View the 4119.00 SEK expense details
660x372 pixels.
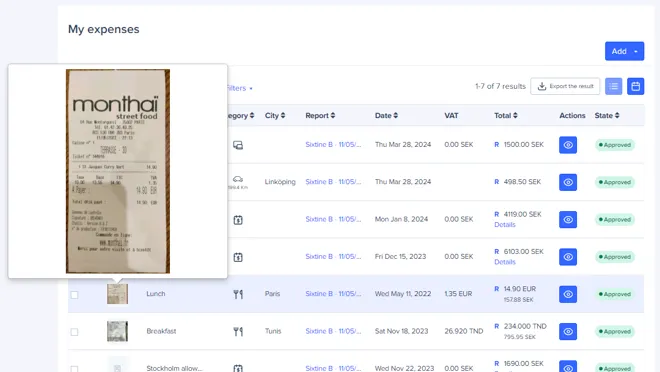pos(568,220)
